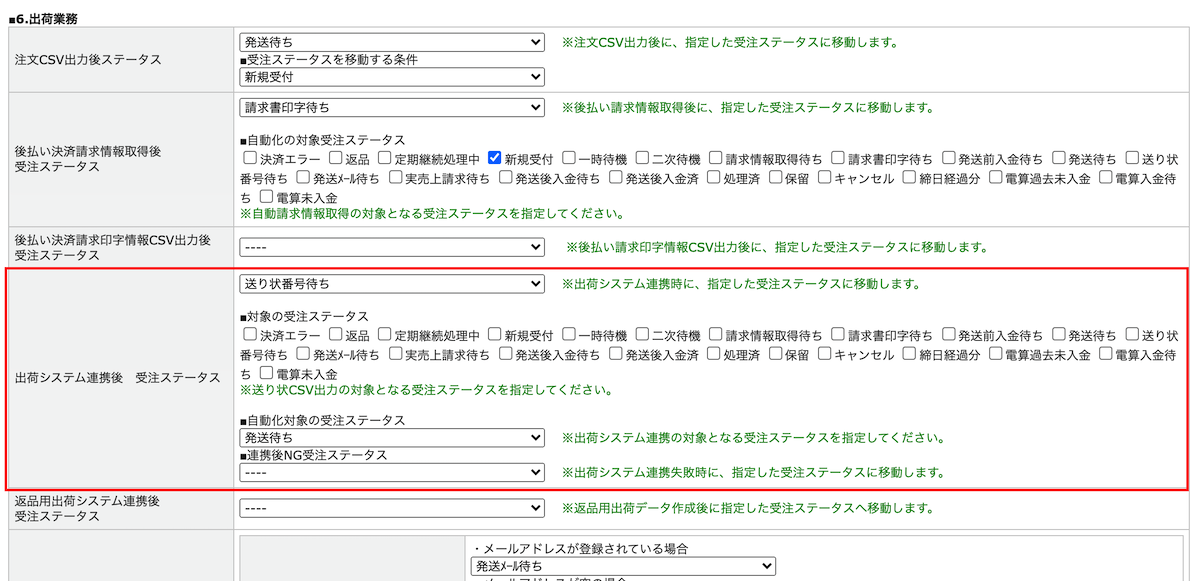Image resolution: width=1200 pixels, height=581 pixels.
Task: Click the 出荷システム連携後 受注ステータス row label
Action: pyautogui.click(x=118, y=378)
